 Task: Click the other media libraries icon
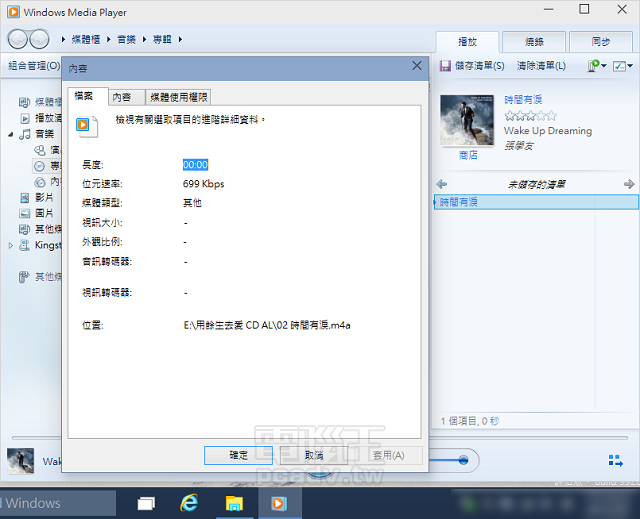pyautogui.click(x=24, y=277)
